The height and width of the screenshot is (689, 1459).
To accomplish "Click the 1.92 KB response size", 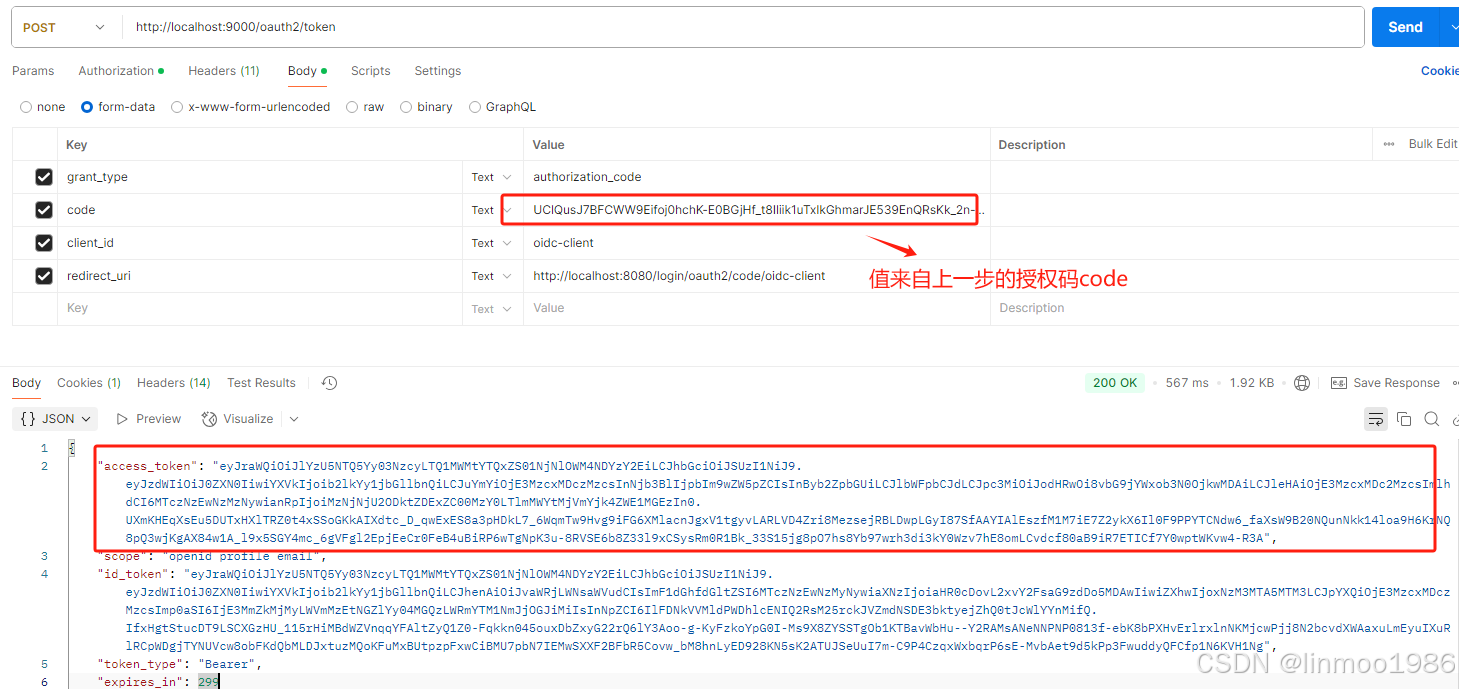I will click(1252, 383).
